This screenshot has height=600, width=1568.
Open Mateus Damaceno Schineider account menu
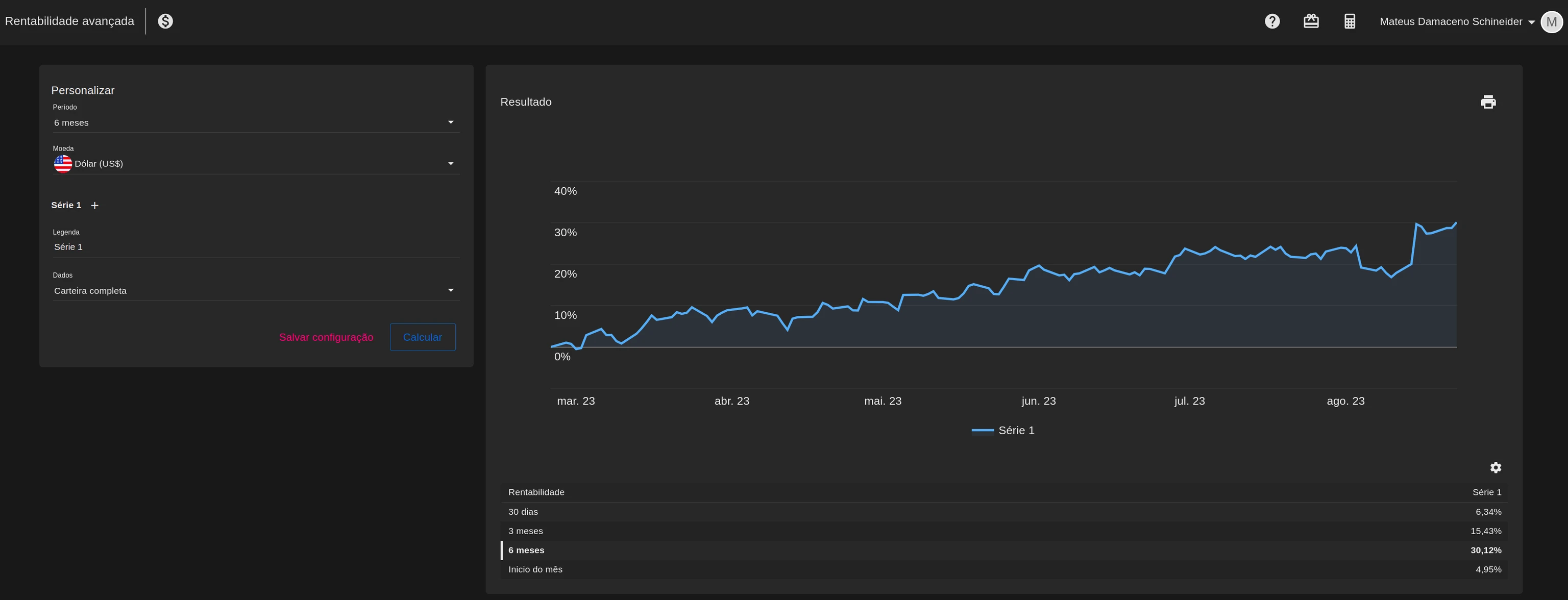tap(1456, 22)
